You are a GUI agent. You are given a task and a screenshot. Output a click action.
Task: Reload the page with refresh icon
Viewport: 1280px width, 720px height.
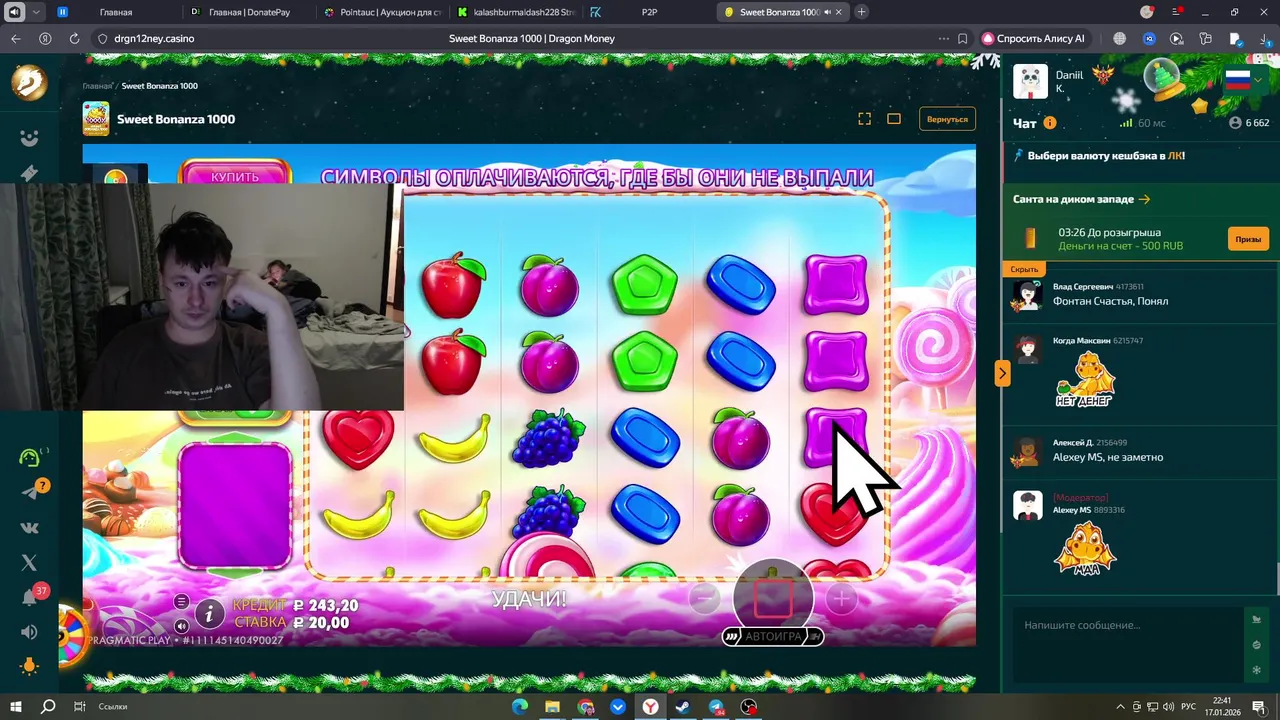[74, 39]
